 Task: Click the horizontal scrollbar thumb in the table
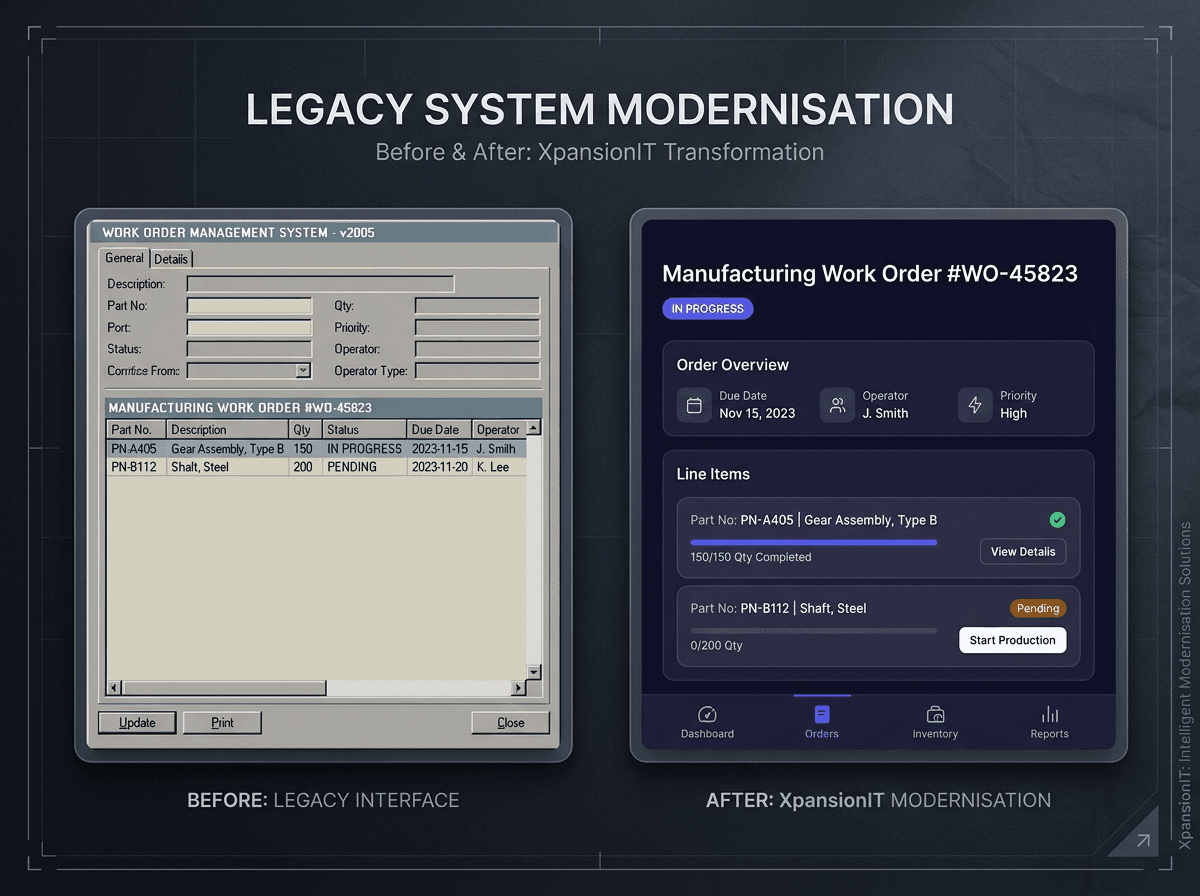pyautogui.click(x=224, y=688)
